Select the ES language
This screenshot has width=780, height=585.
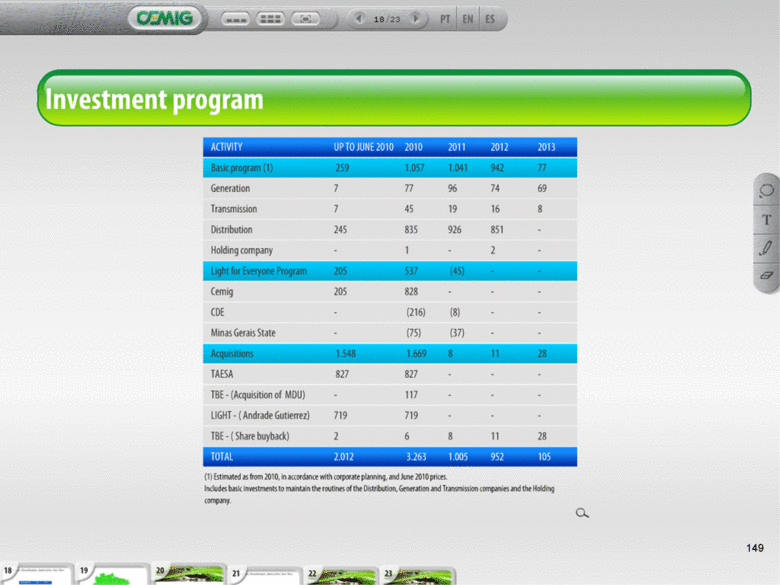click(490, 19)
